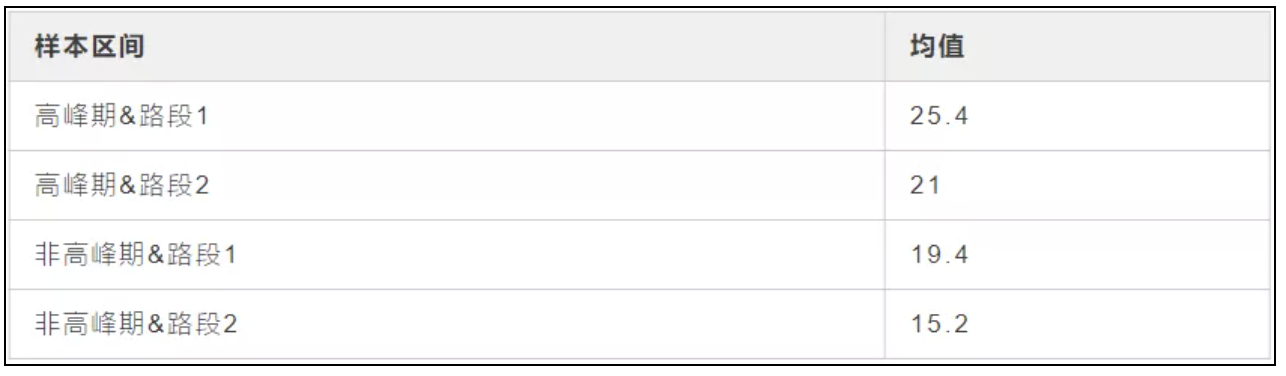The width and height of the screenshot is (1286, 376).
Task: Select the 高峰期&路段1 cell
Action: [448, 117]
